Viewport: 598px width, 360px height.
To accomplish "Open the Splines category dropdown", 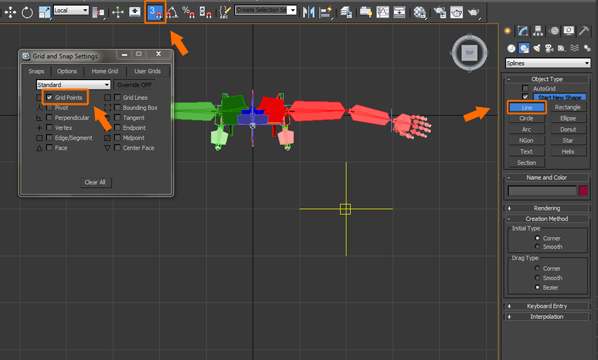I will tap(548, 63).
